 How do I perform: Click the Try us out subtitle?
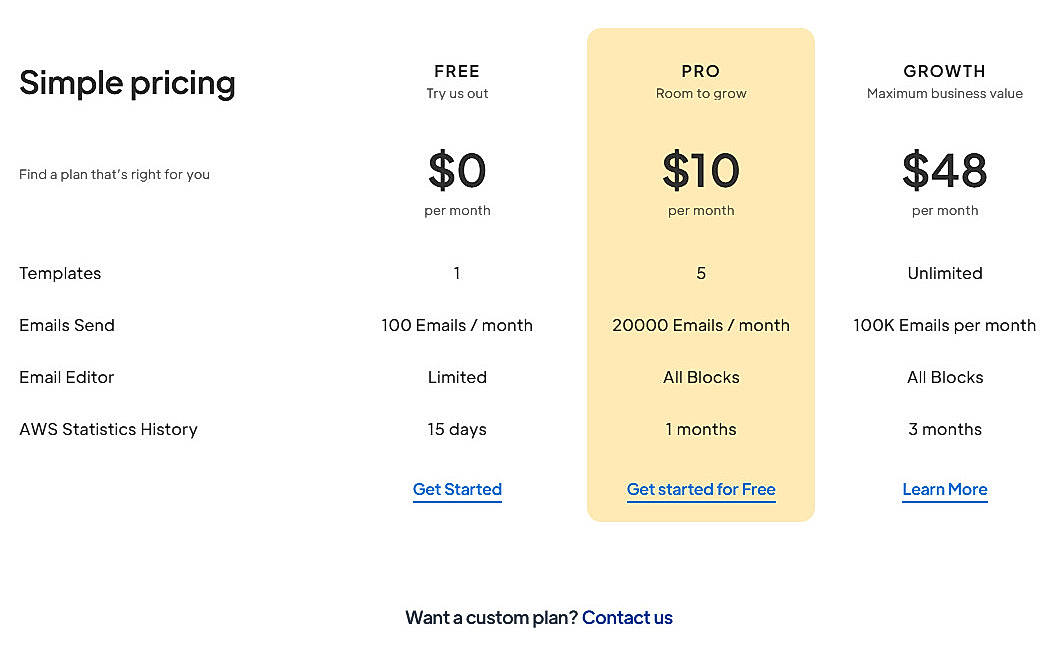point(457,93)
